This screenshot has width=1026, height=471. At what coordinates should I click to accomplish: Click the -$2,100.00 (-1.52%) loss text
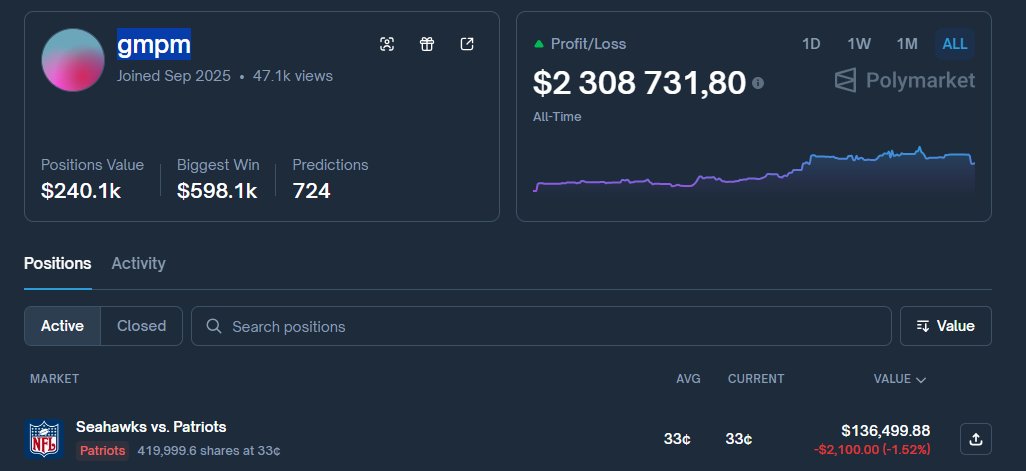pos(872,449)
